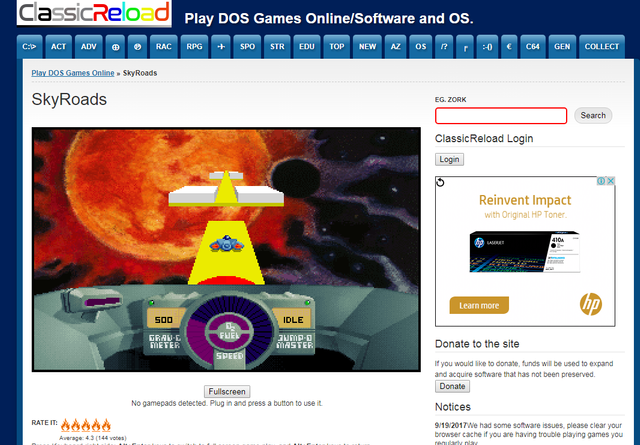Screen dimensions: 640x445
Task: Click the SkyRoads page heading
Action: [69, 100]
